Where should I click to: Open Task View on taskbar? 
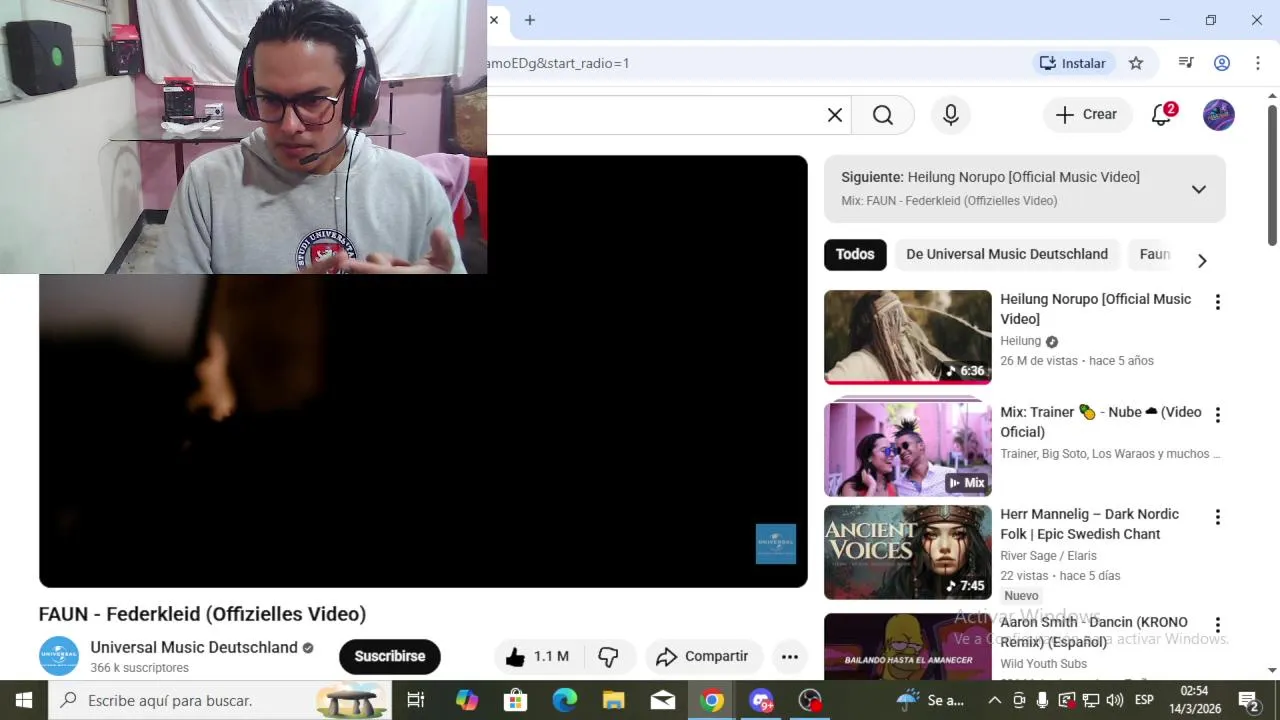point(416,700)
